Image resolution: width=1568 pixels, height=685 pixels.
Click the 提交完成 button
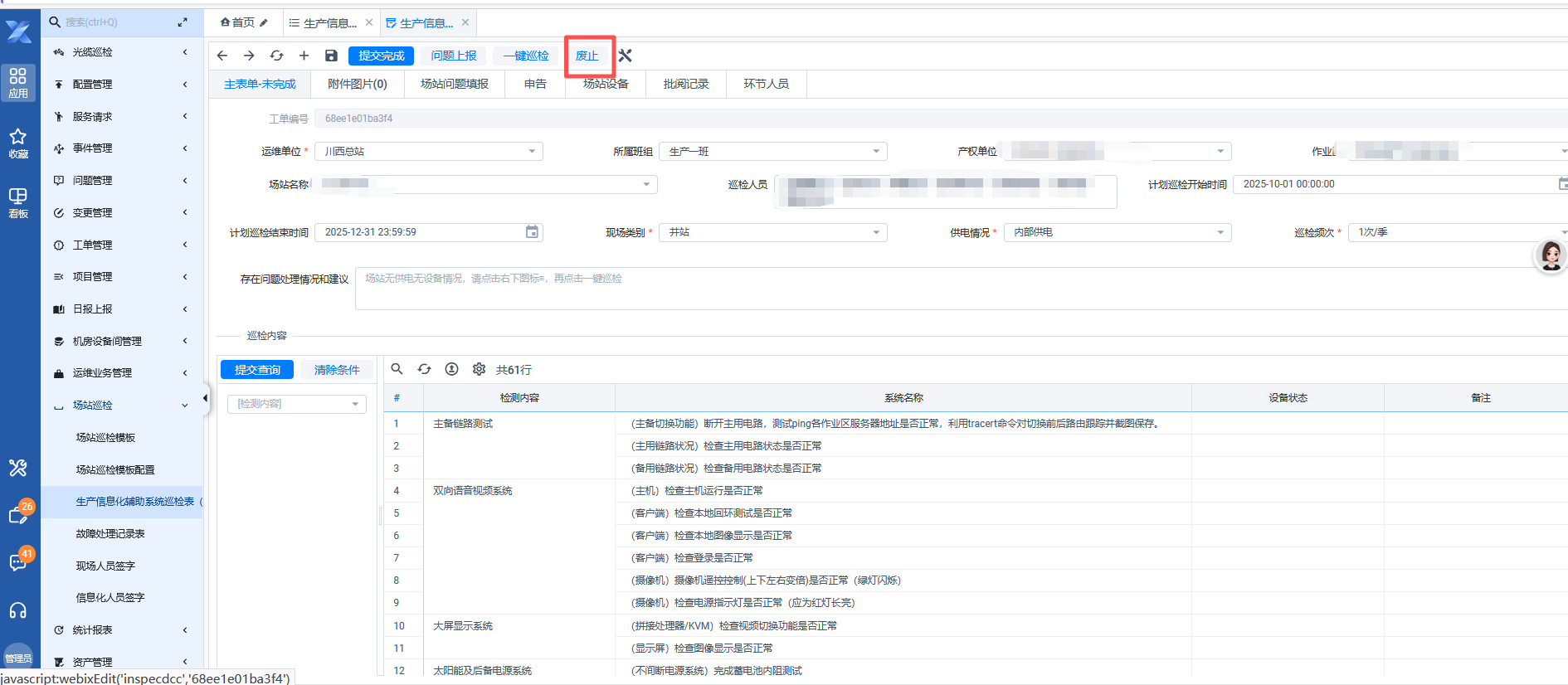(x=381, y=56)
